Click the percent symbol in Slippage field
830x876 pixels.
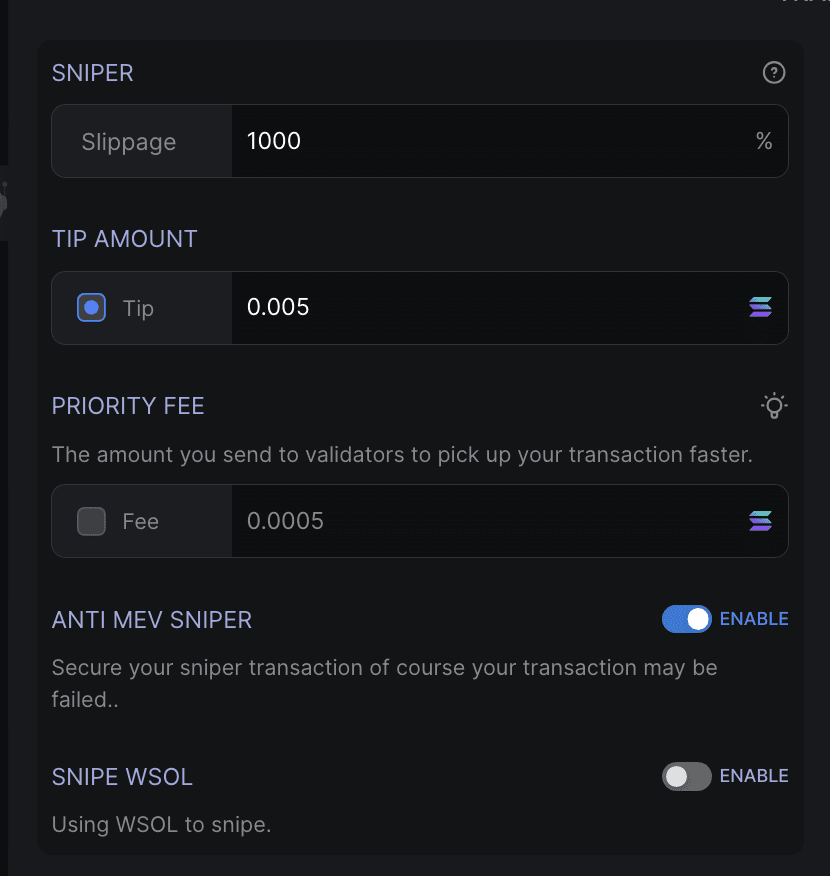(764, 141)
